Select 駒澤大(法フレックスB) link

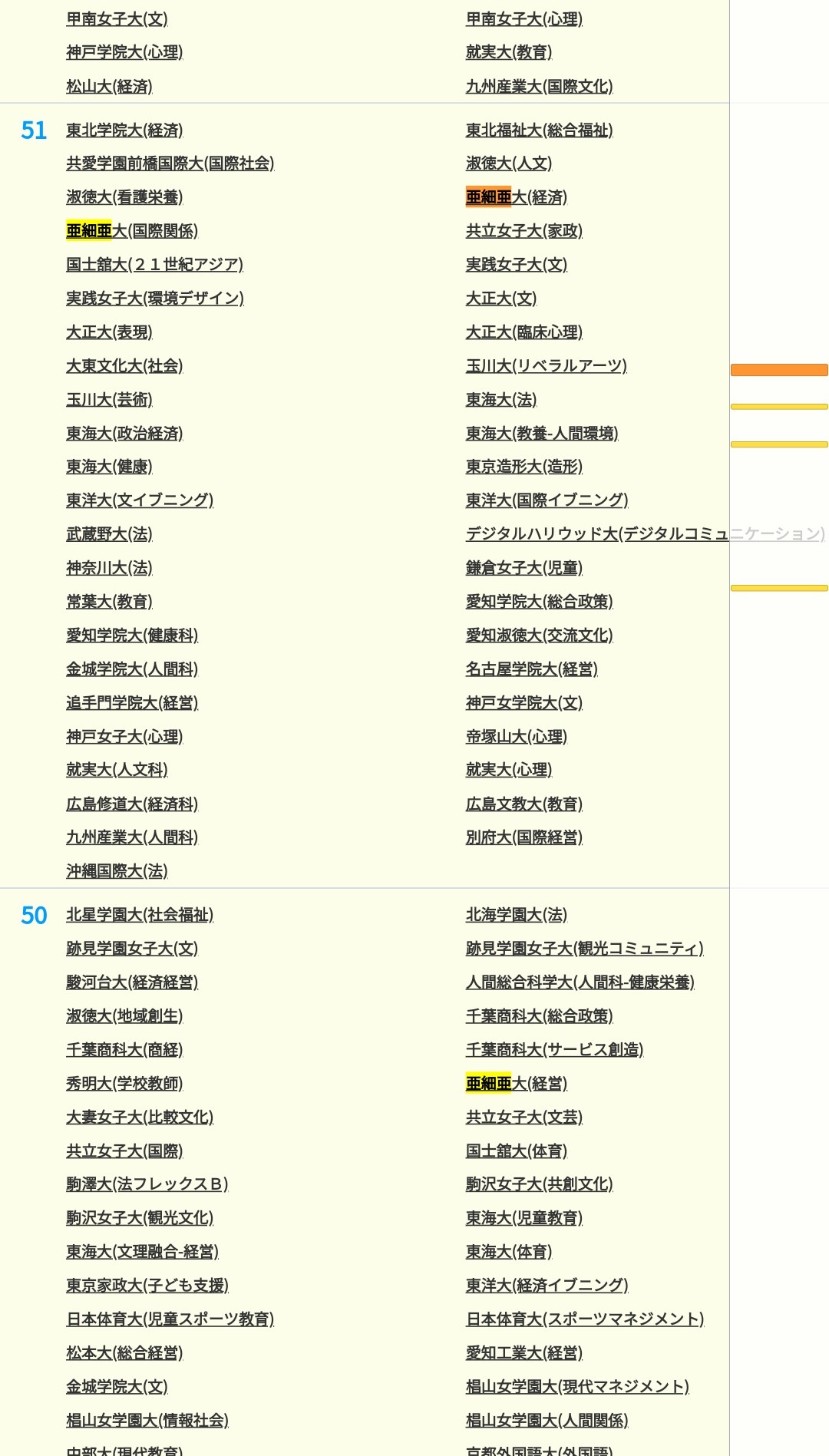click(147, 1184)
